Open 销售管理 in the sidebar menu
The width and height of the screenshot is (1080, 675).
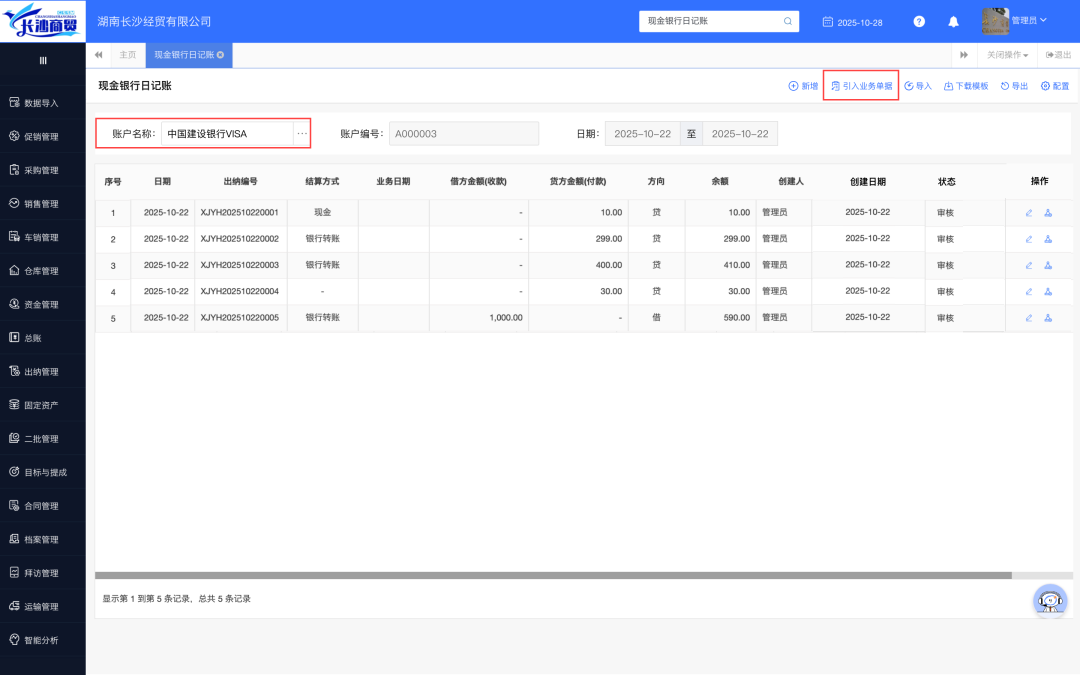pyautogui.click(x=42, y=204)
